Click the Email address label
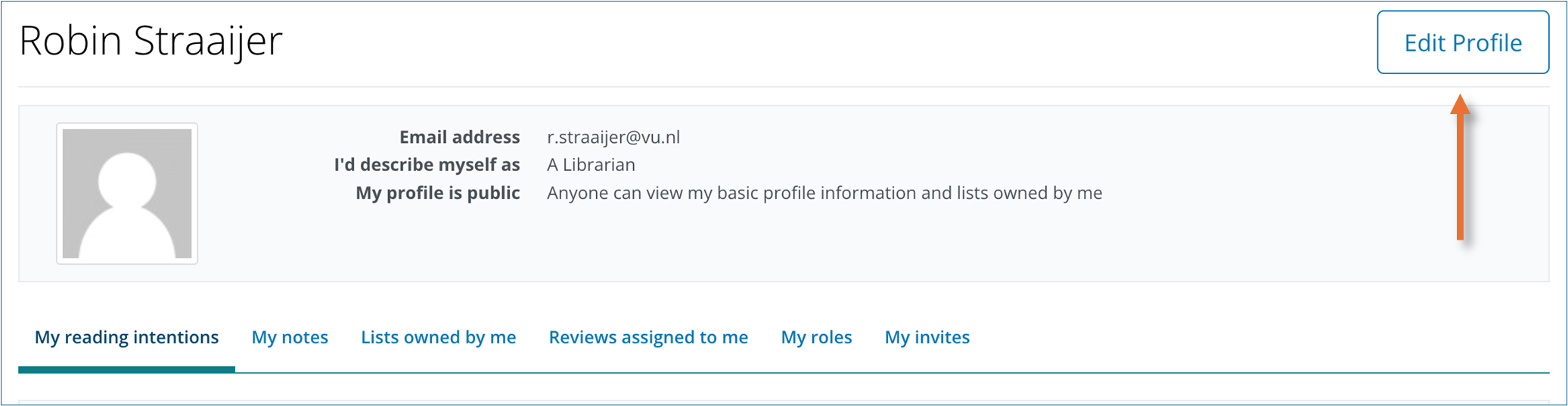 [x=459, y=137]
